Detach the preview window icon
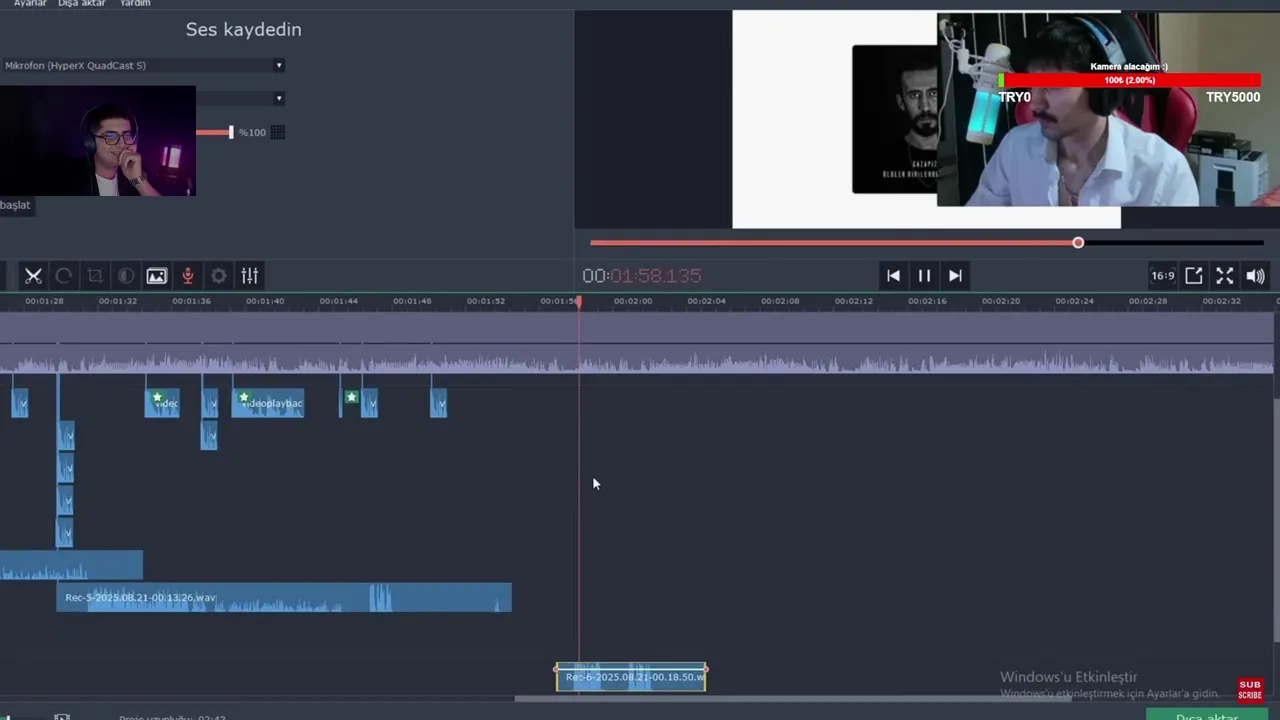The width and height of the screenshot is (1280, 720). tap(1194, 276)
